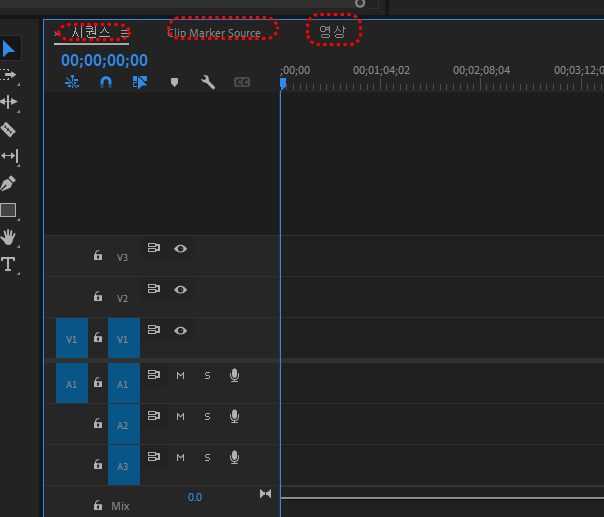Enable voice-over record on track A3
Viewport: 604px width, 517px height.
click(x=234, y=457)
